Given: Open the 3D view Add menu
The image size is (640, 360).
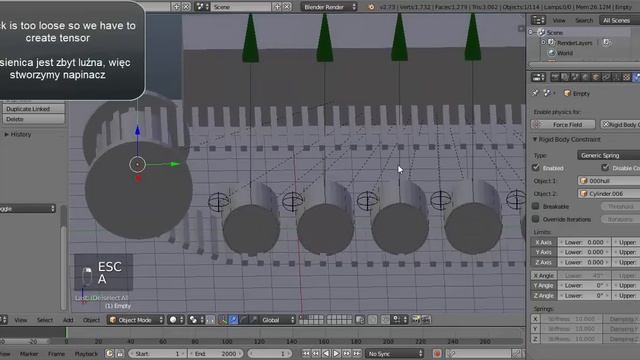Looking at the screenshot, I should [68, 320].
